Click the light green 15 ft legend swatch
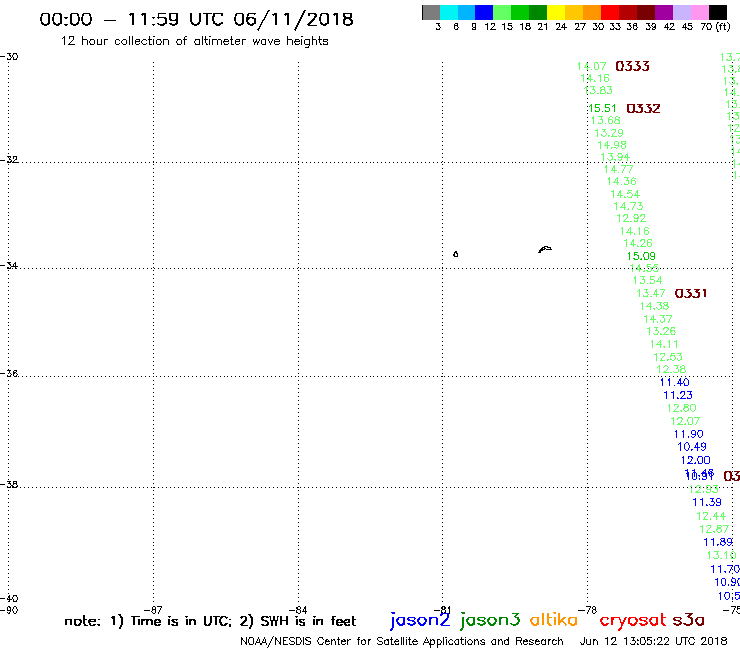740x650 pixels. (502, 12)
